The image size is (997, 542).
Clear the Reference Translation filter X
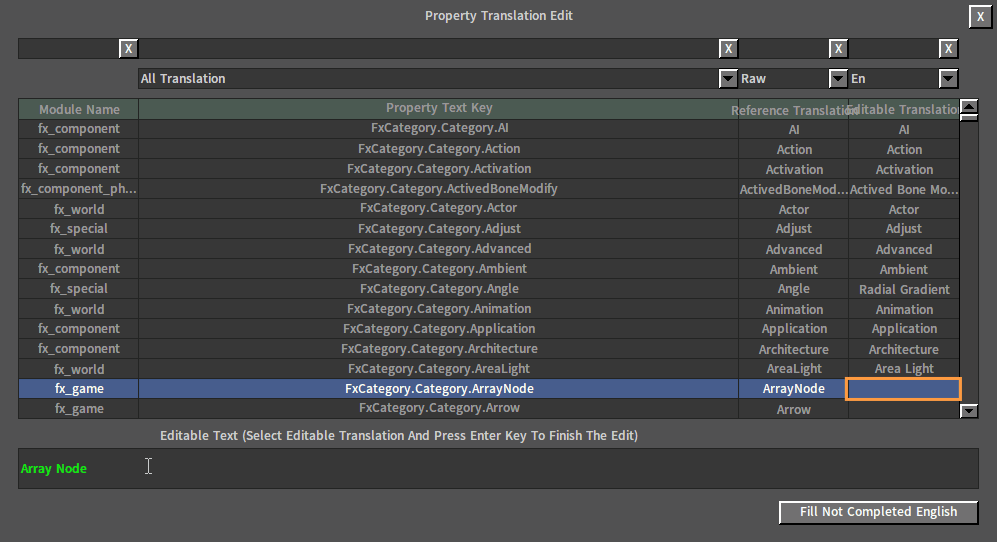pyautogui.click(x=838, y=48)
